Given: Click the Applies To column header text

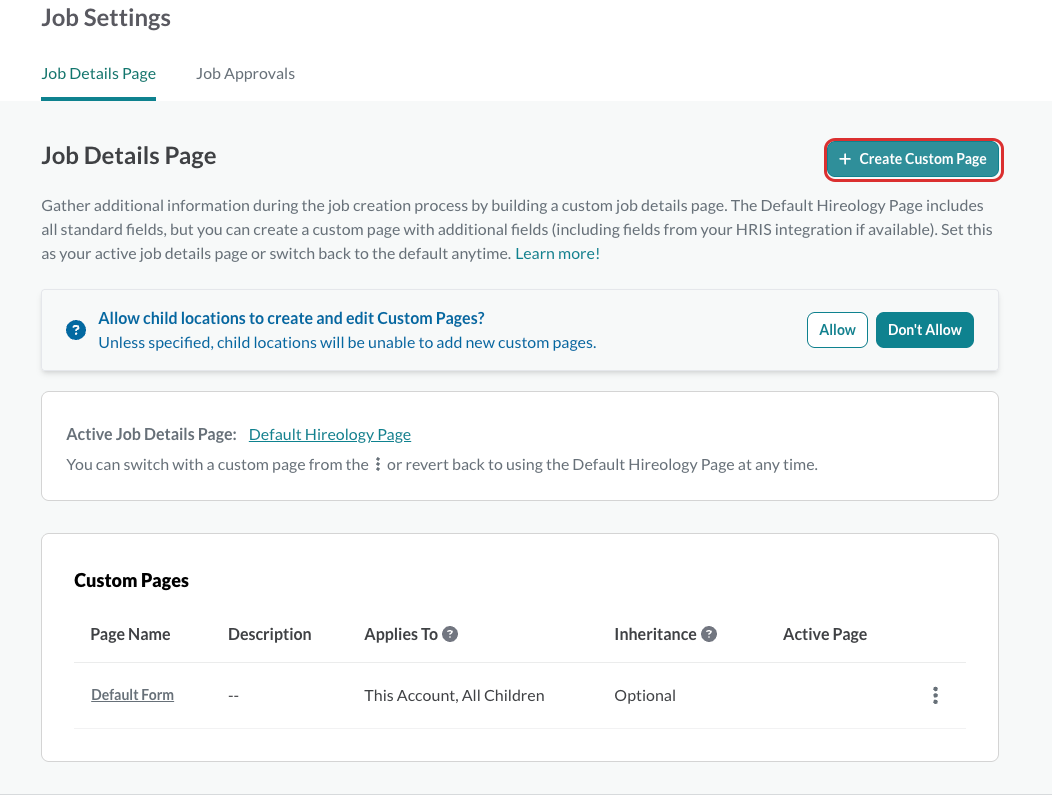Looking at the screenshot, I should point(401,634).
